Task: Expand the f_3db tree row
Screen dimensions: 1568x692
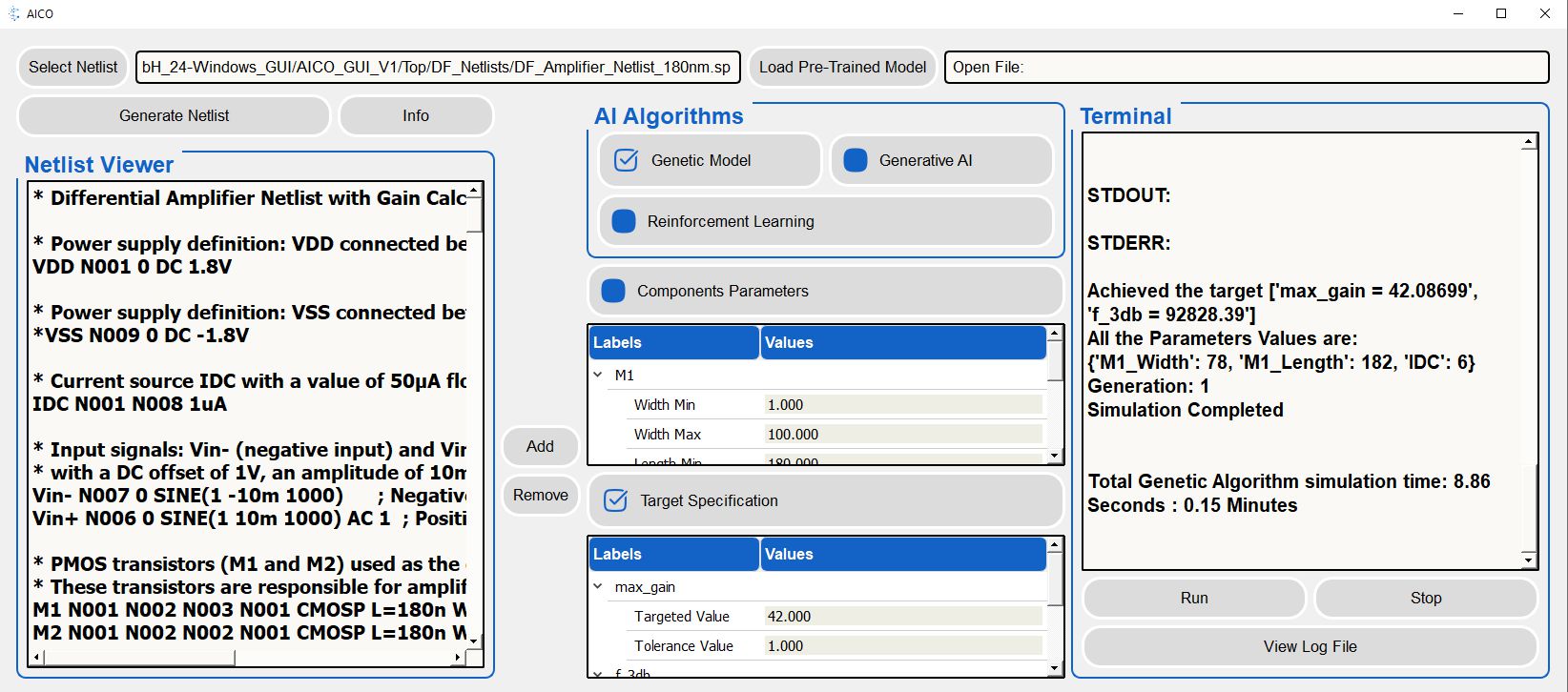Action: [598, 673]
